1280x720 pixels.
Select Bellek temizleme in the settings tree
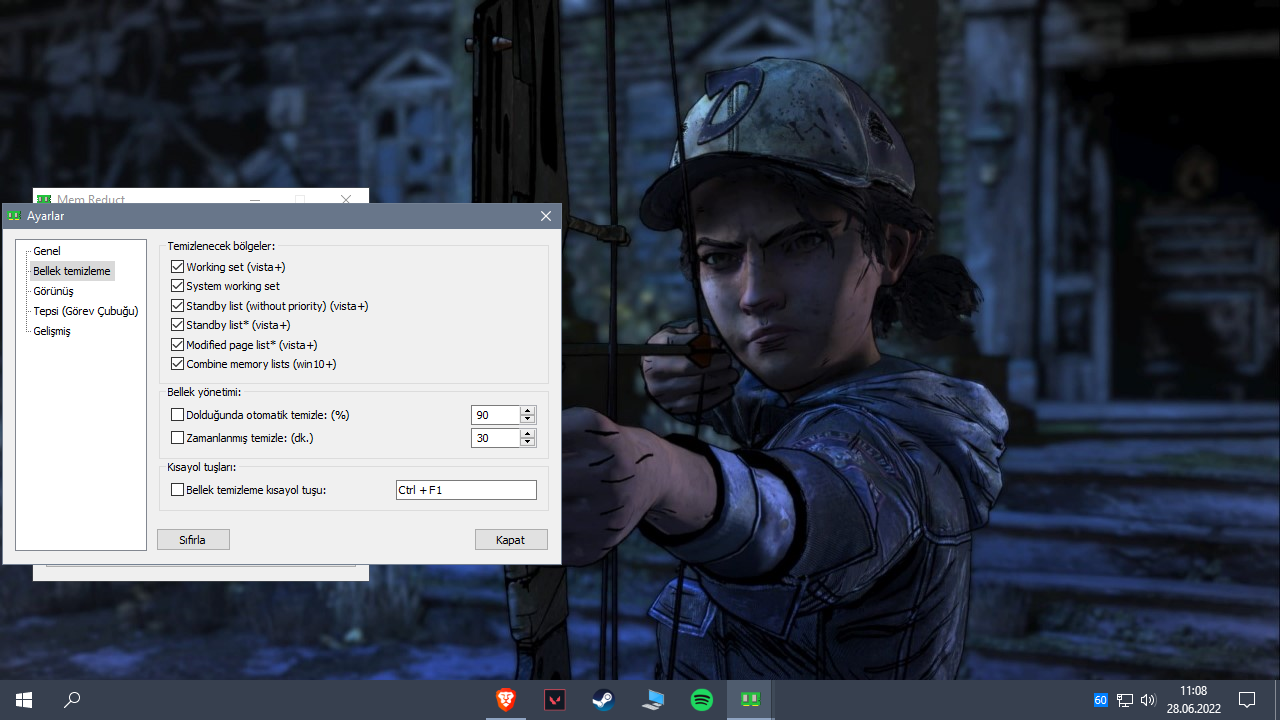[x=72, y=271]
